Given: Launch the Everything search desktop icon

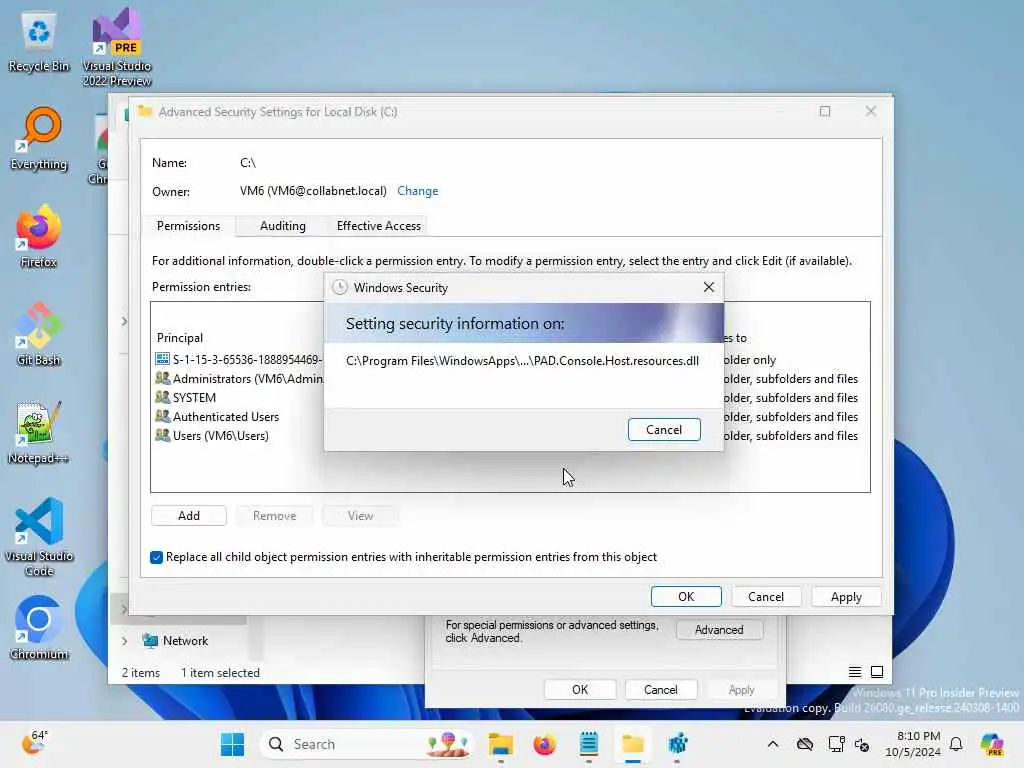Looking at the screenshot, I should 39,139.
